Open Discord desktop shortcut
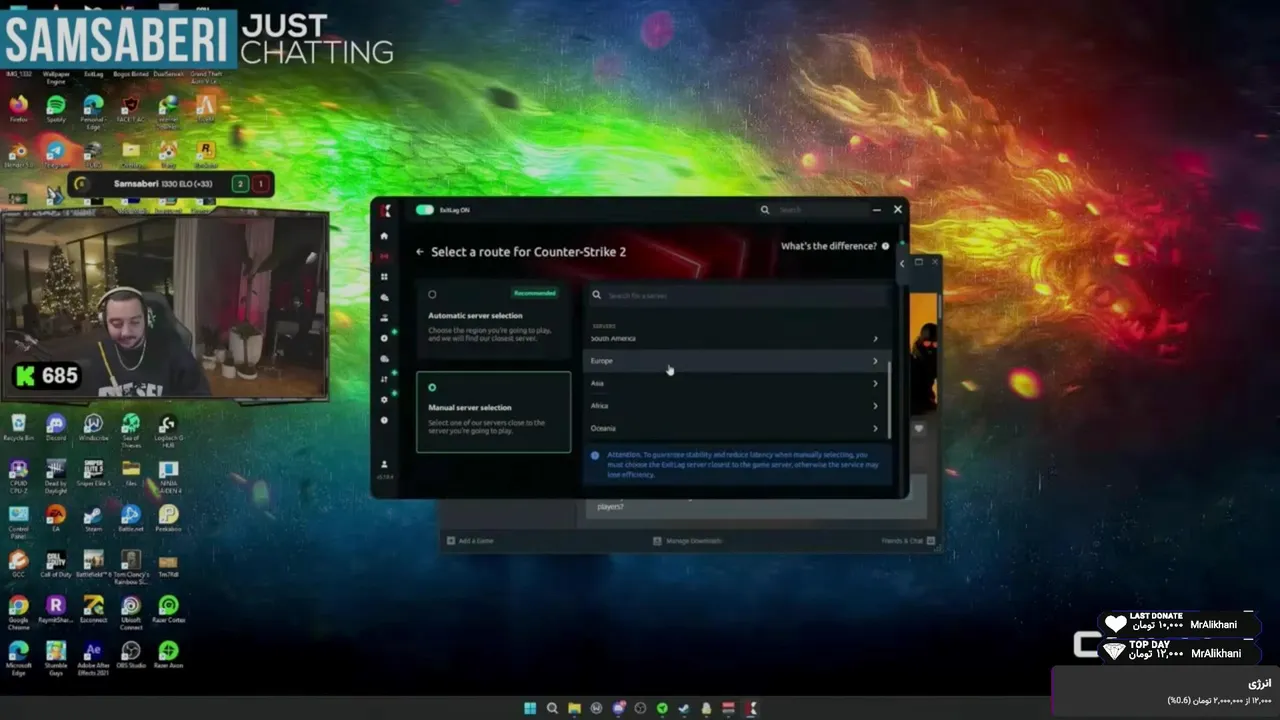The width and height of the screenshot is (1280, 720). point(56,428)
